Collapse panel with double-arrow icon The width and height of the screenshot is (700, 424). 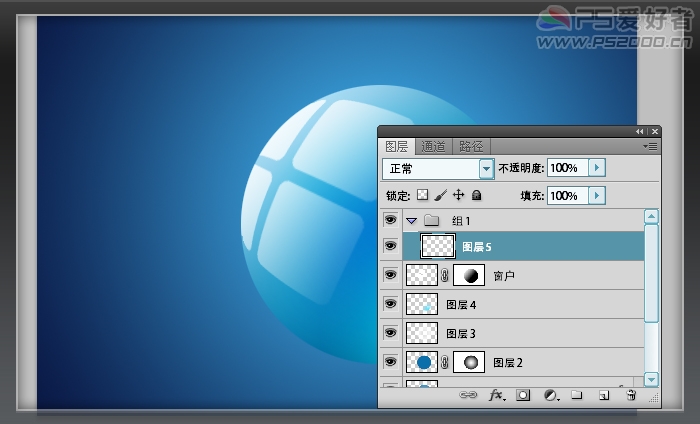click(640, 131)
